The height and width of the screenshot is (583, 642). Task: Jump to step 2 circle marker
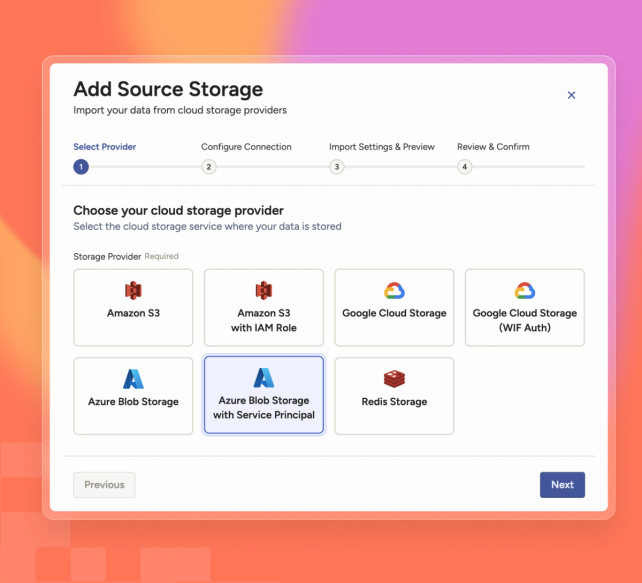(x=209, y=167)
